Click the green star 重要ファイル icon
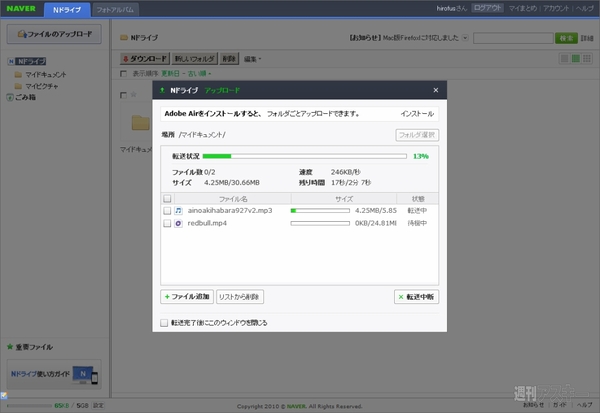 [10, 346]
